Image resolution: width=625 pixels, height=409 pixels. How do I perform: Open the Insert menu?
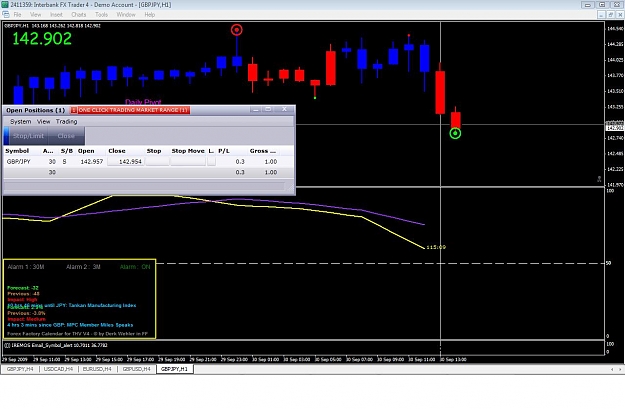coord(56,15)
